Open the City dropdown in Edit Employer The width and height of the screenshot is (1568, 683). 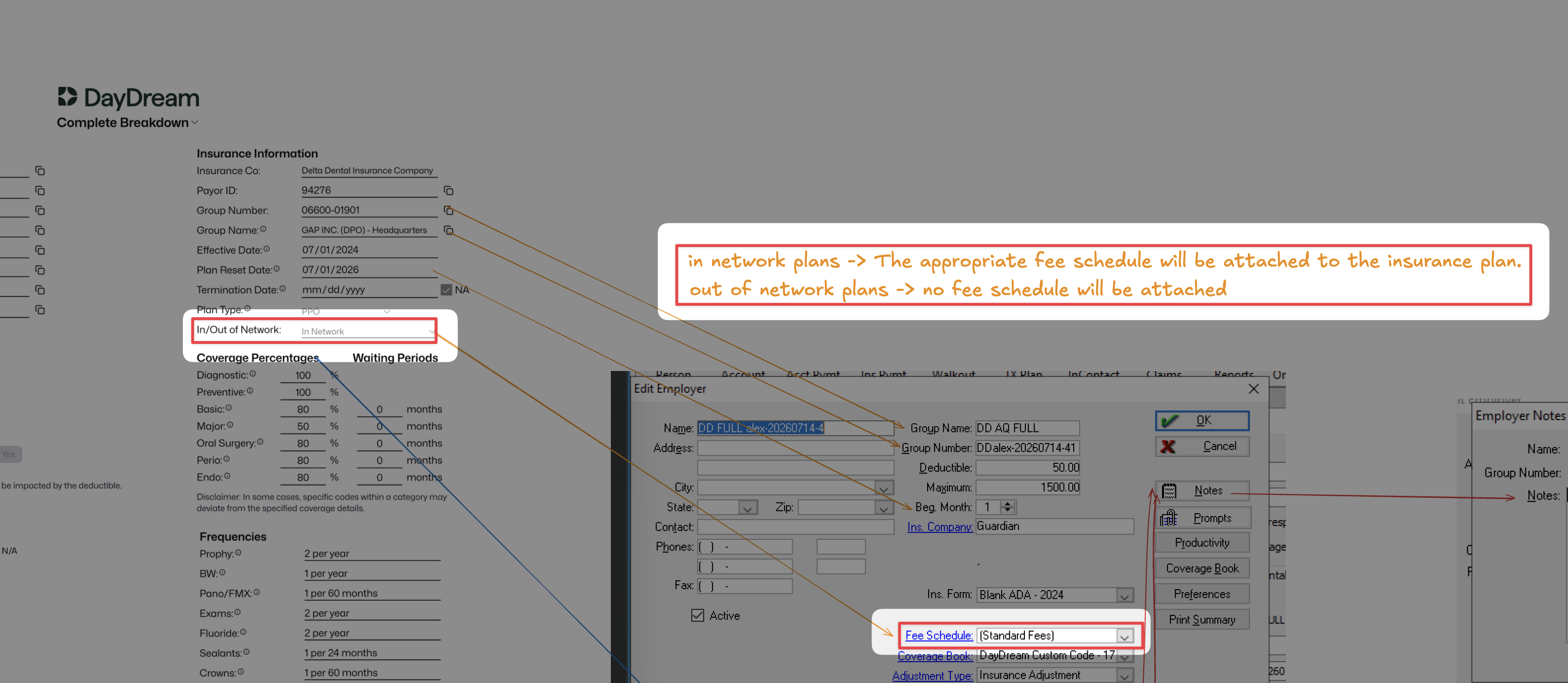coord(884,488)
